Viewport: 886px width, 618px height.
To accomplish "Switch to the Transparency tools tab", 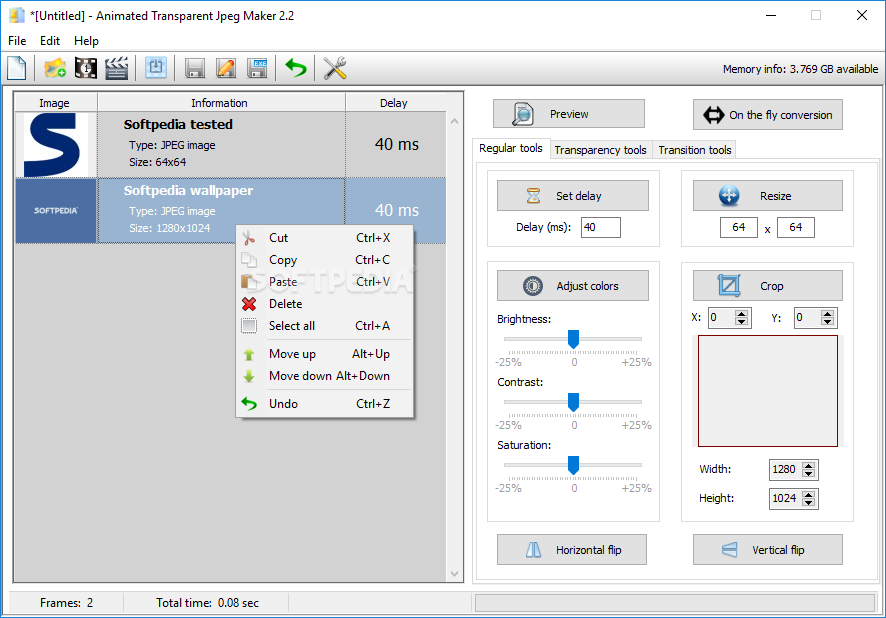I will 600,149.
